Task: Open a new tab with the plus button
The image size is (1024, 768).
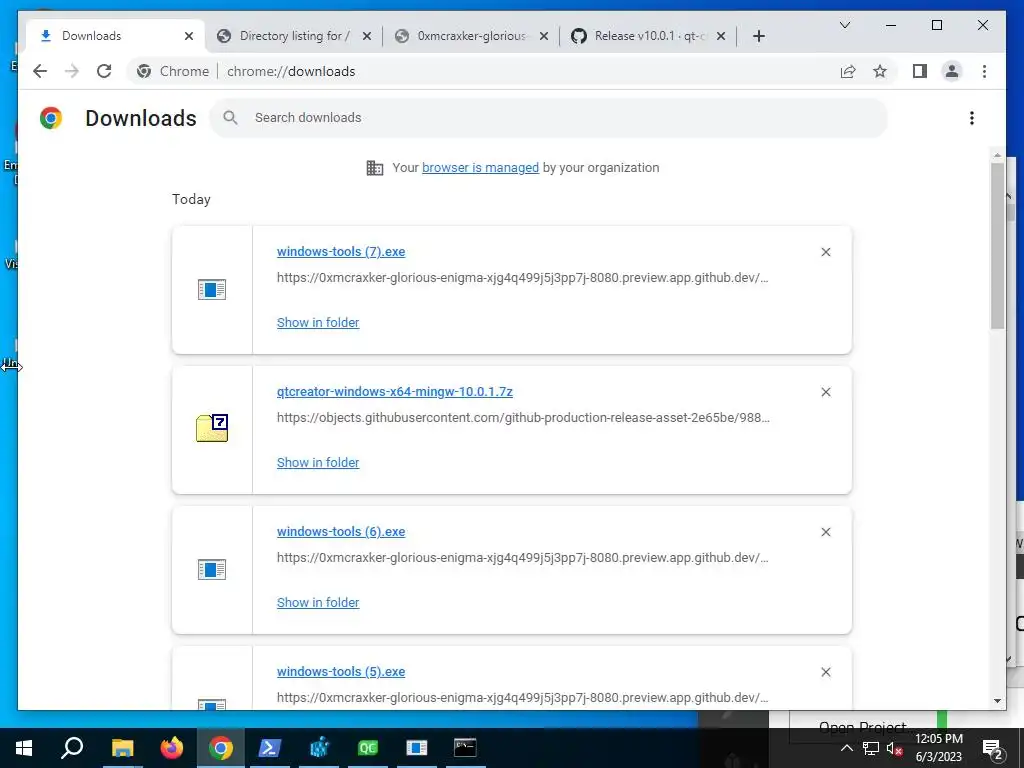Action: [758, 36]
